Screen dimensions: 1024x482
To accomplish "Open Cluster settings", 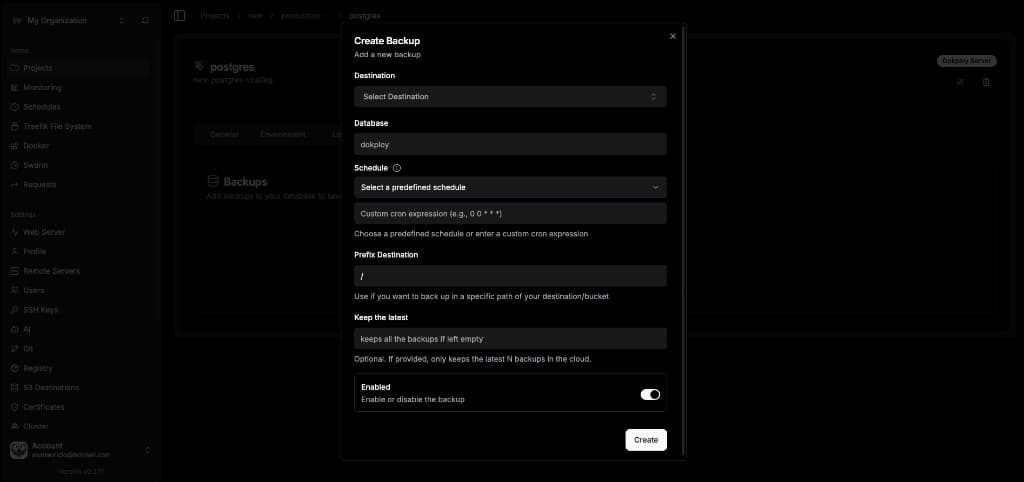I will click(x=78, y=426).
